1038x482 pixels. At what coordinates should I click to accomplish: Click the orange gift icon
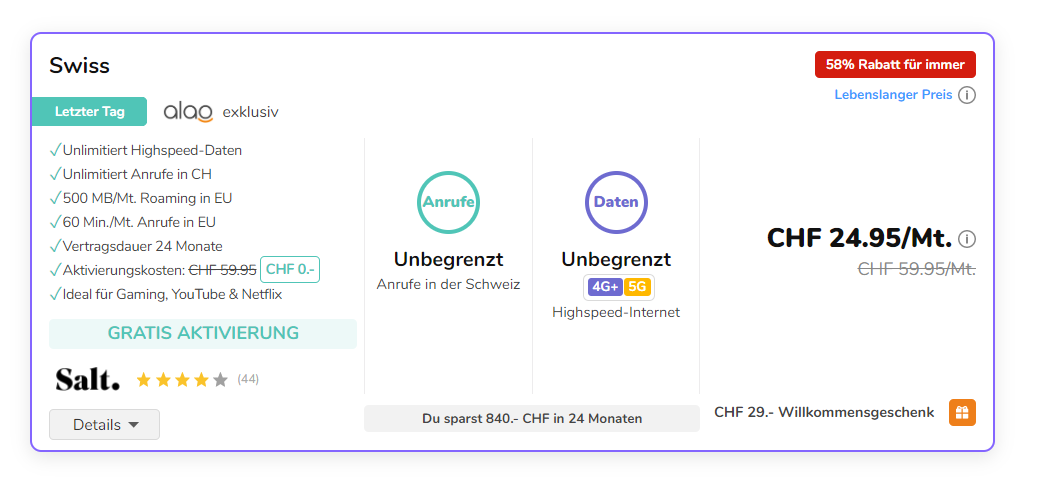(962, 412)
